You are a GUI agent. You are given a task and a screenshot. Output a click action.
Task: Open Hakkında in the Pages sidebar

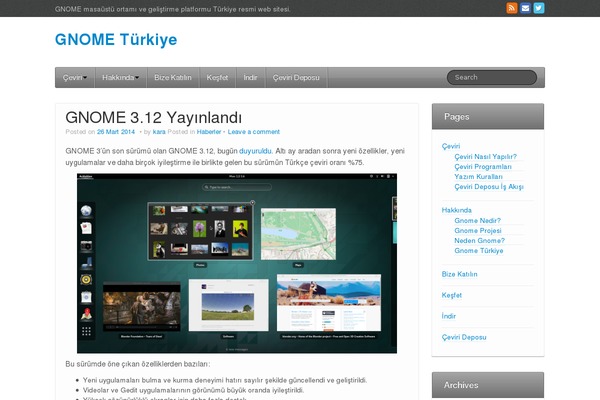click(457, 210)
